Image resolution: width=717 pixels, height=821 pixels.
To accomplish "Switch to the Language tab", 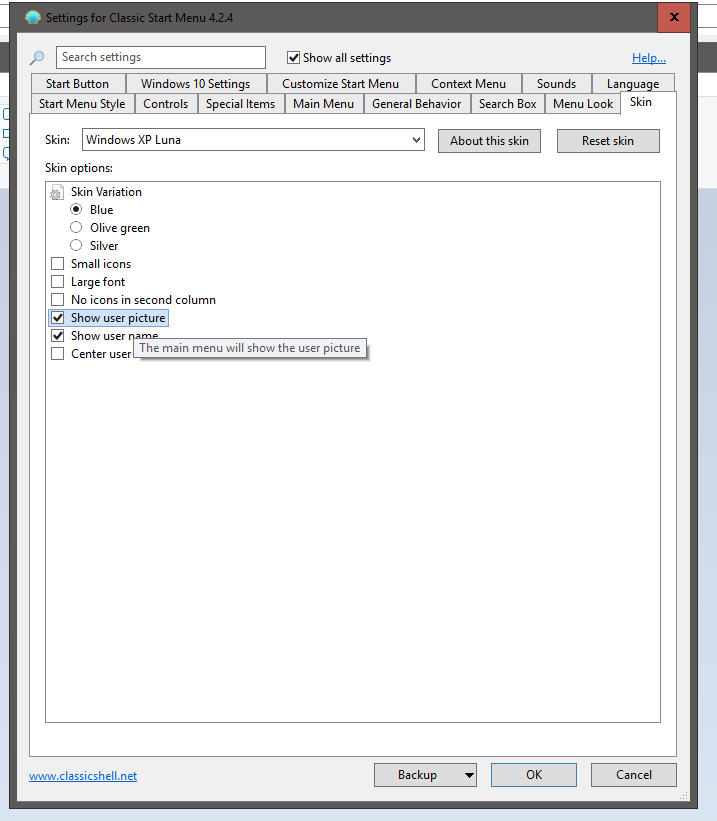I will click(633, 84).
